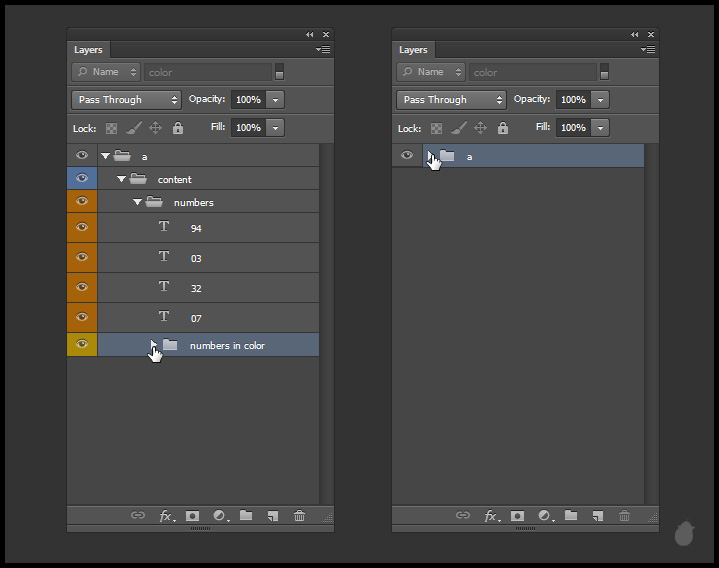Hide the 'content' group via eye icon
The image size is (719, 568).
click(x=82, y=179)
